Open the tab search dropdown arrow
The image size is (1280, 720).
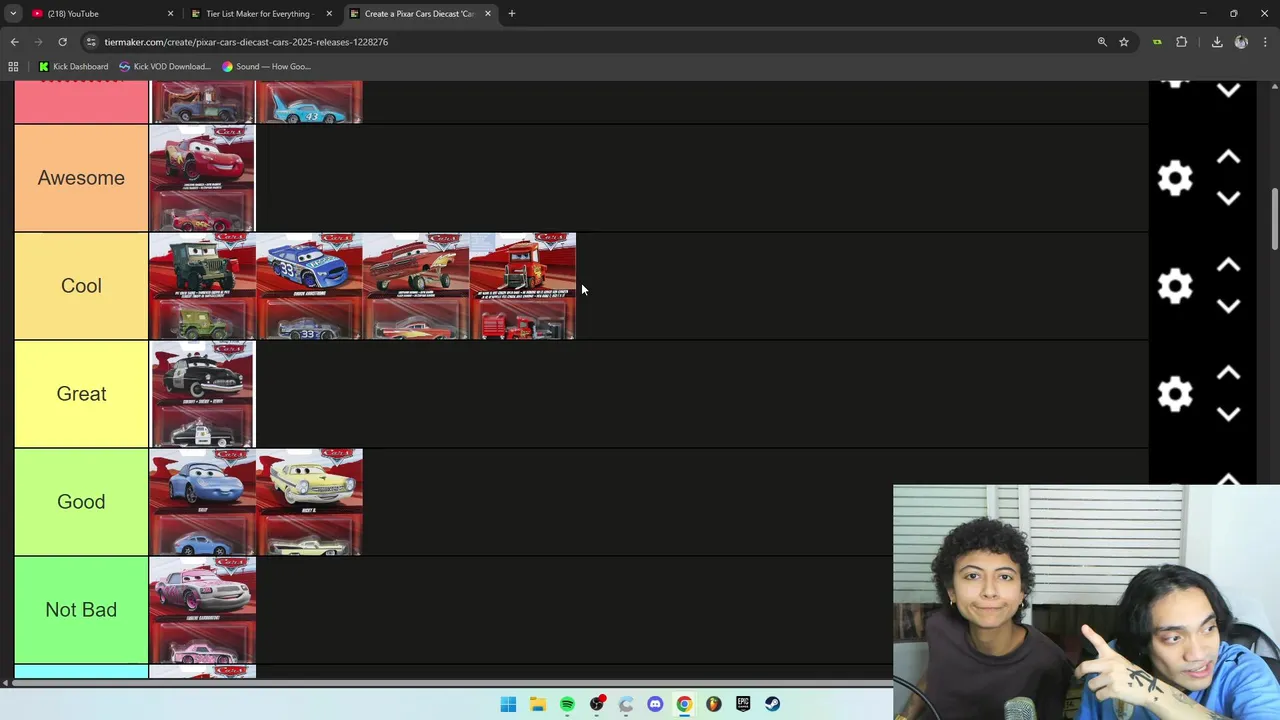13,13
